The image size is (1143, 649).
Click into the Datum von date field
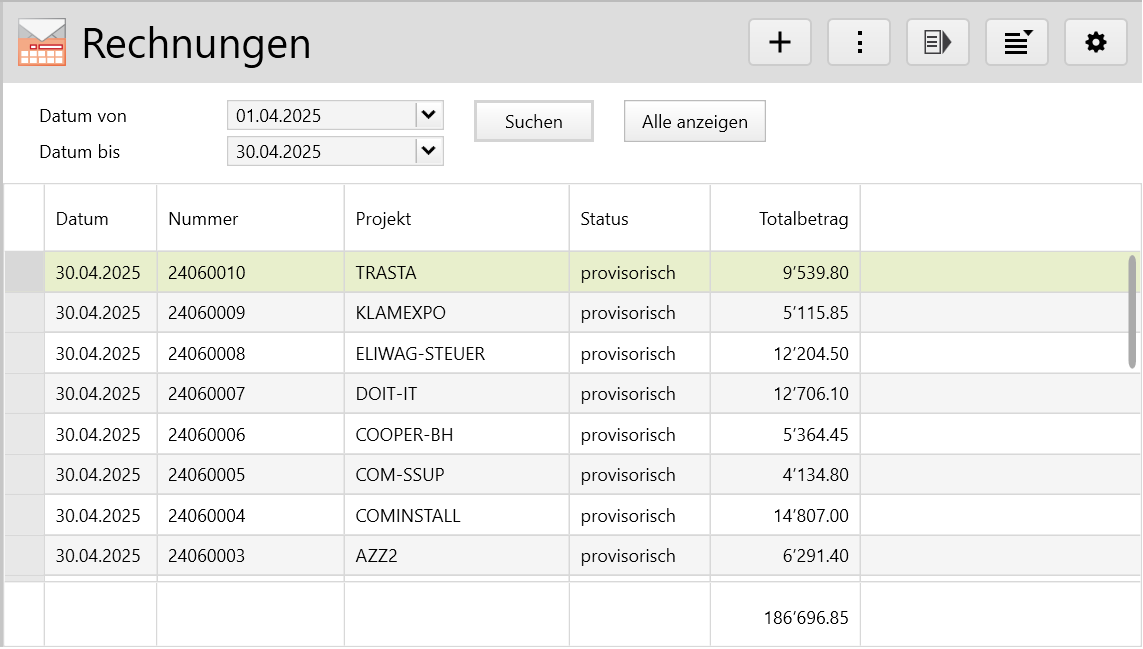click(321, 116)
